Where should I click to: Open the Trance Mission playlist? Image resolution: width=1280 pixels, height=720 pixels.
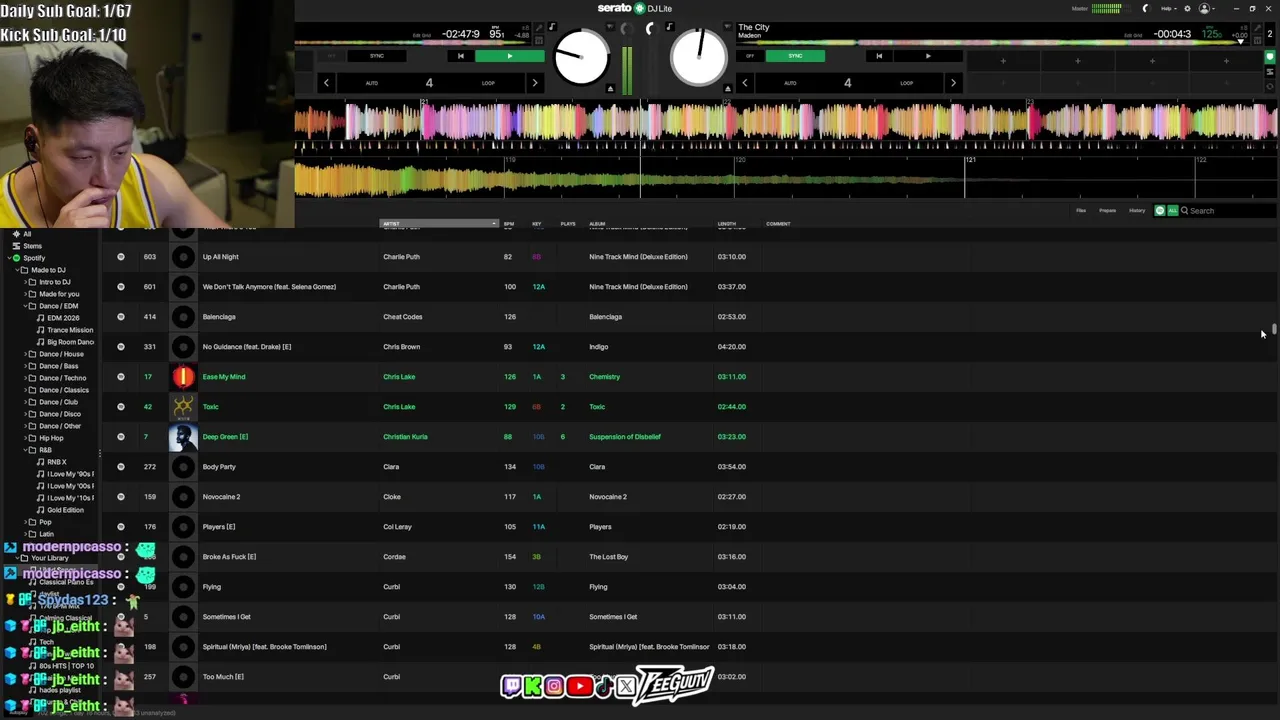[70, 330]
